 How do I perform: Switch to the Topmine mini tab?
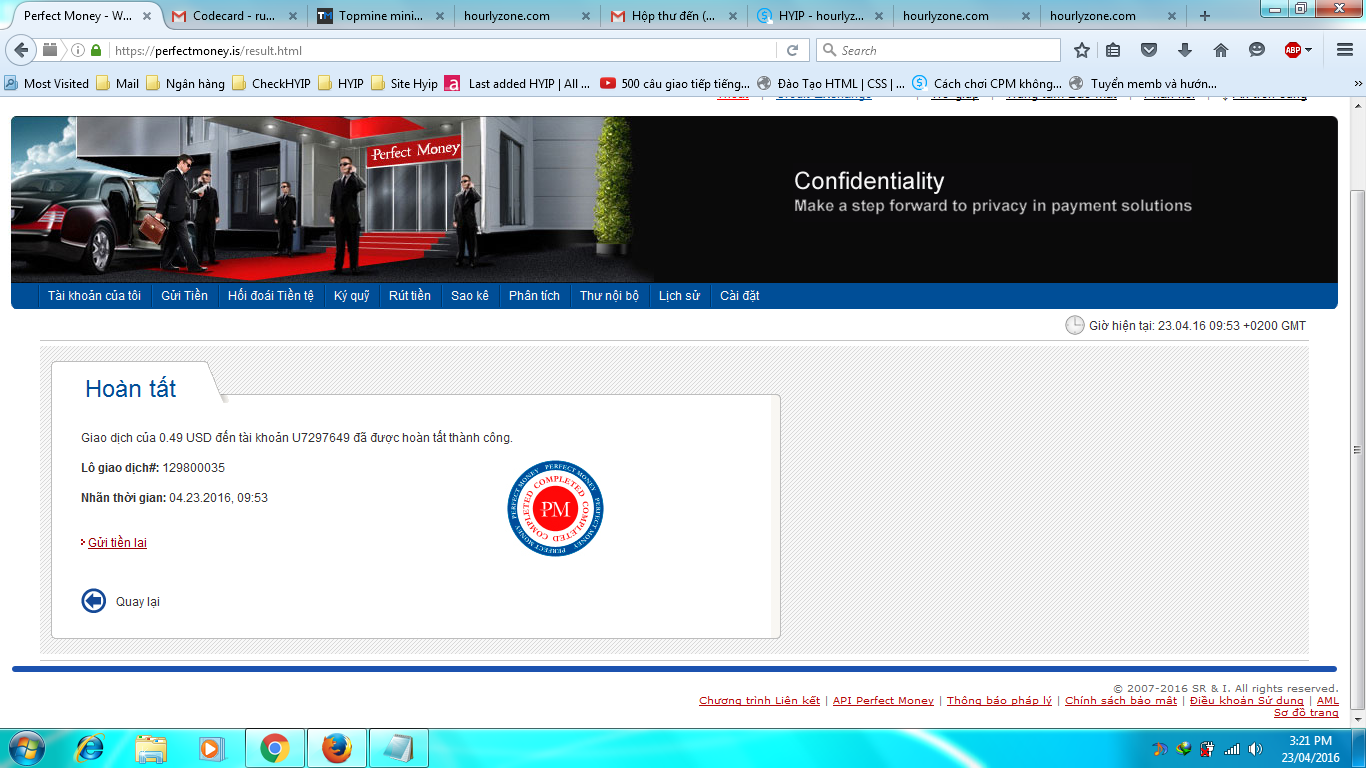378,16
